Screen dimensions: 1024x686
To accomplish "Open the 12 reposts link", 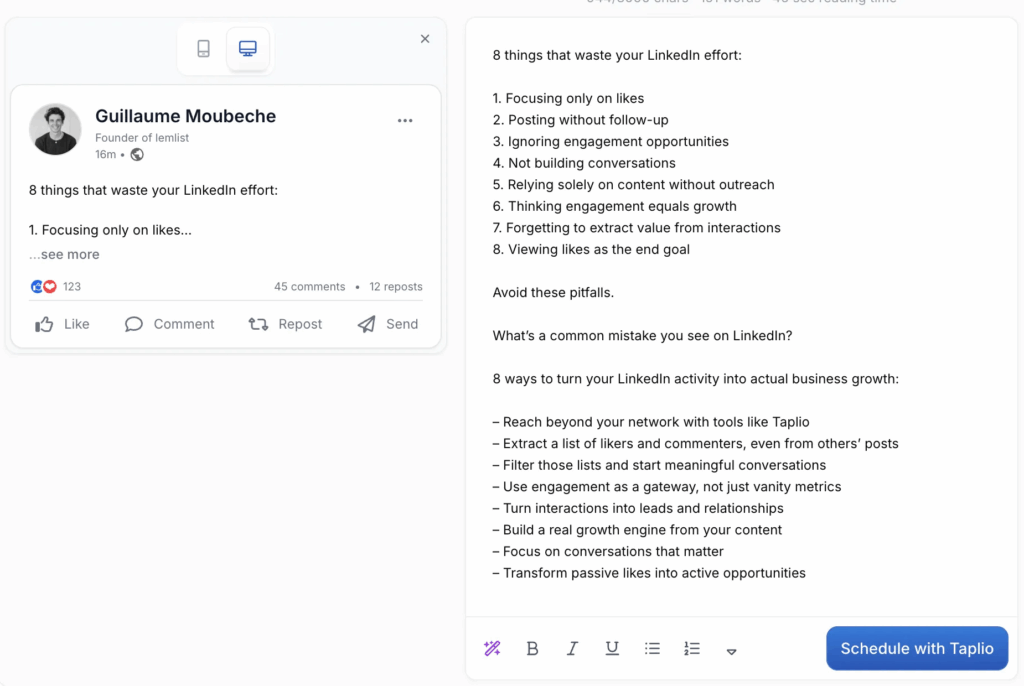I will click(396, 287).
